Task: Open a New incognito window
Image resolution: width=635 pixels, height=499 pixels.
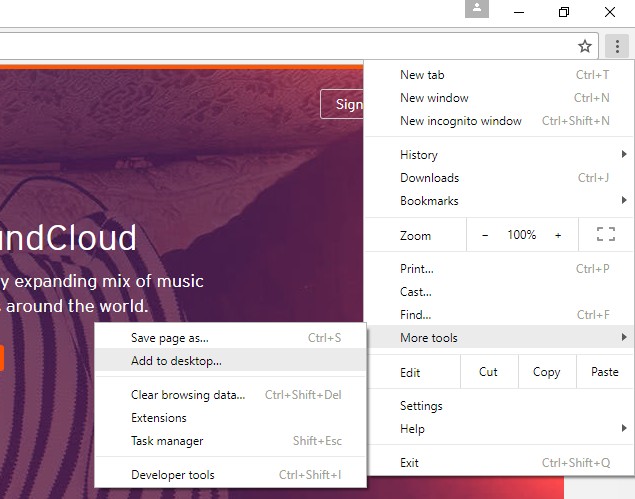Action: (460, 121)
